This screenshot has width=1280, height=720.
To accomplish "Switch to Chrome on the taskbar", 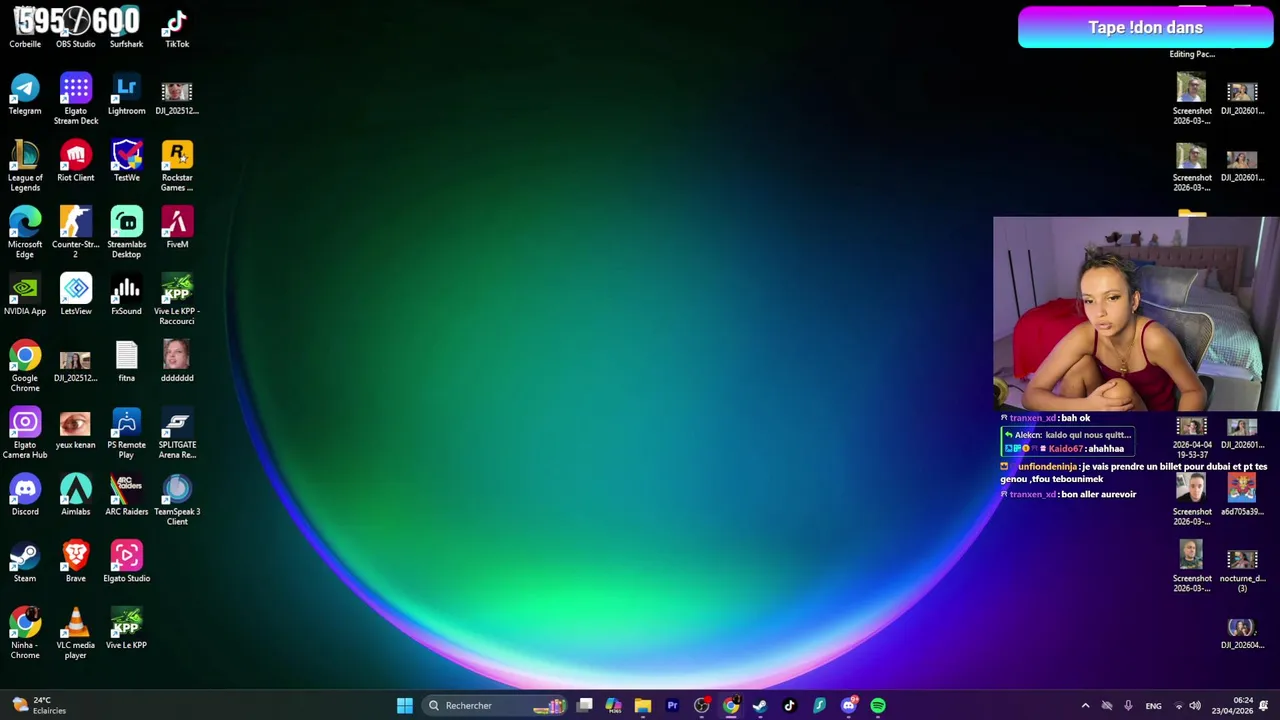I will [x=731, y=706].
